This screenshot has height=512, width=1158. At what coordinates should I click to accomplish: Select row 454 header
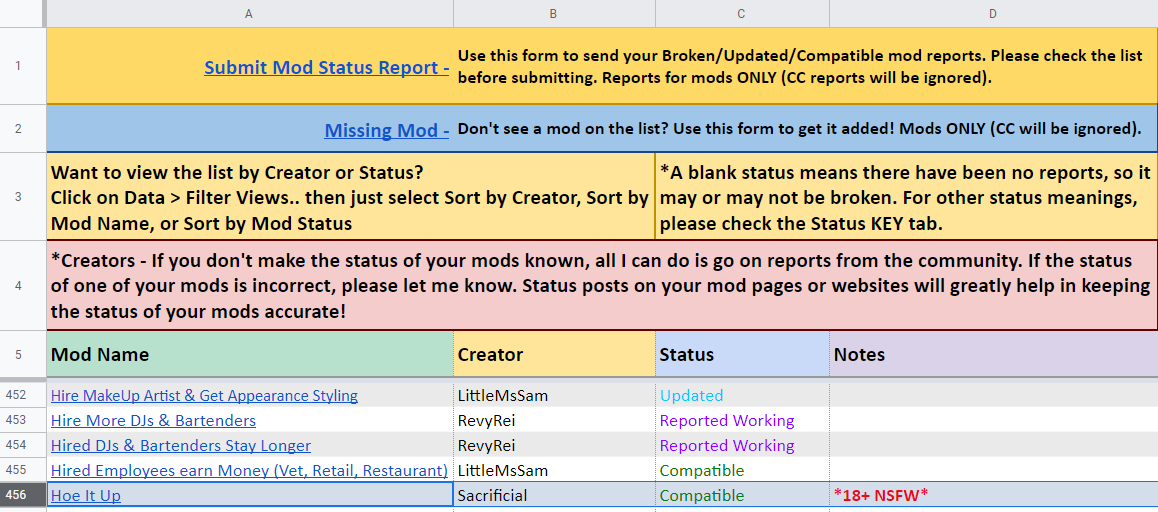(22, 446)
